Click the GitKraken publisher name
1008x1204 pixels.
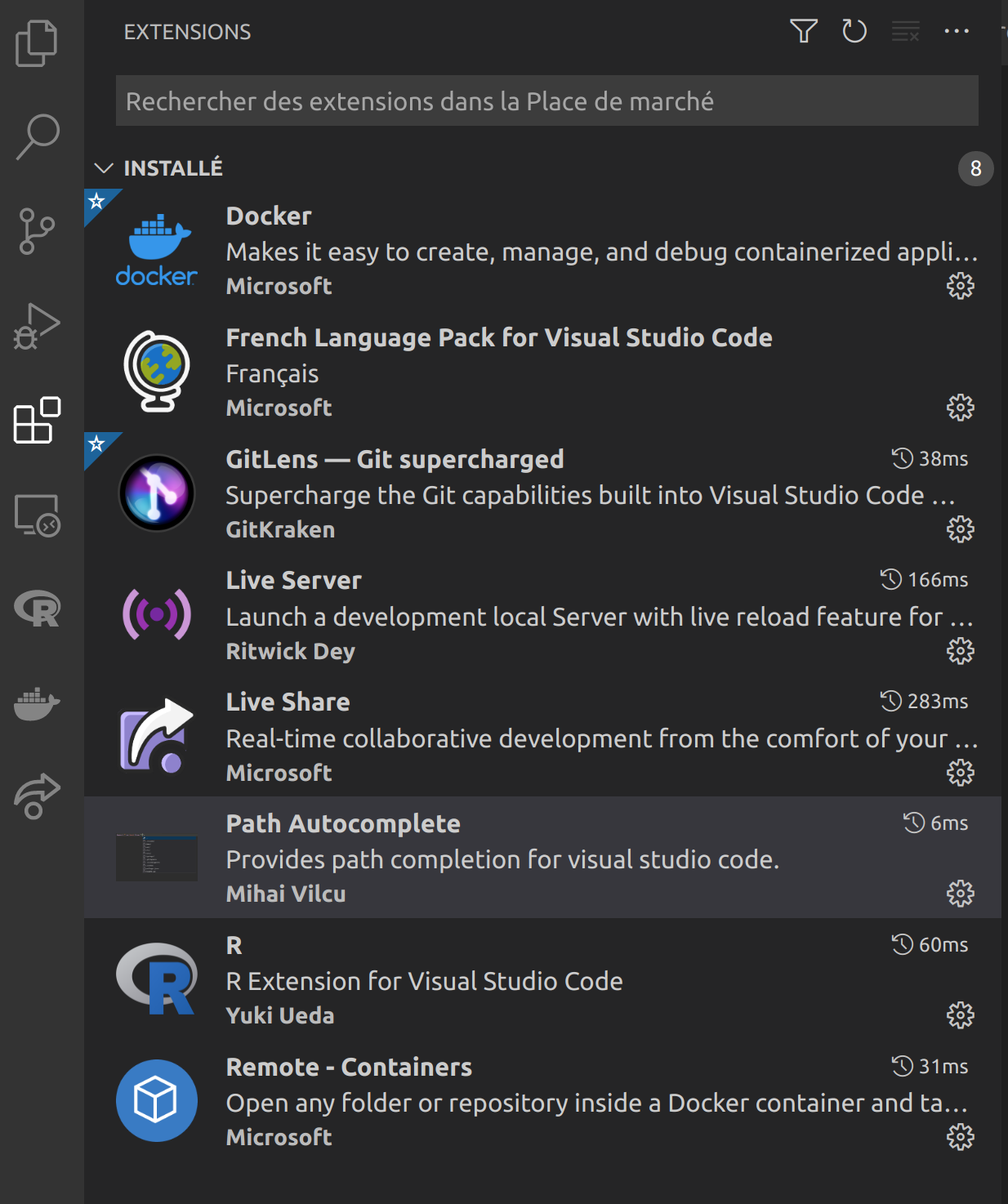[x=280, y=529]
